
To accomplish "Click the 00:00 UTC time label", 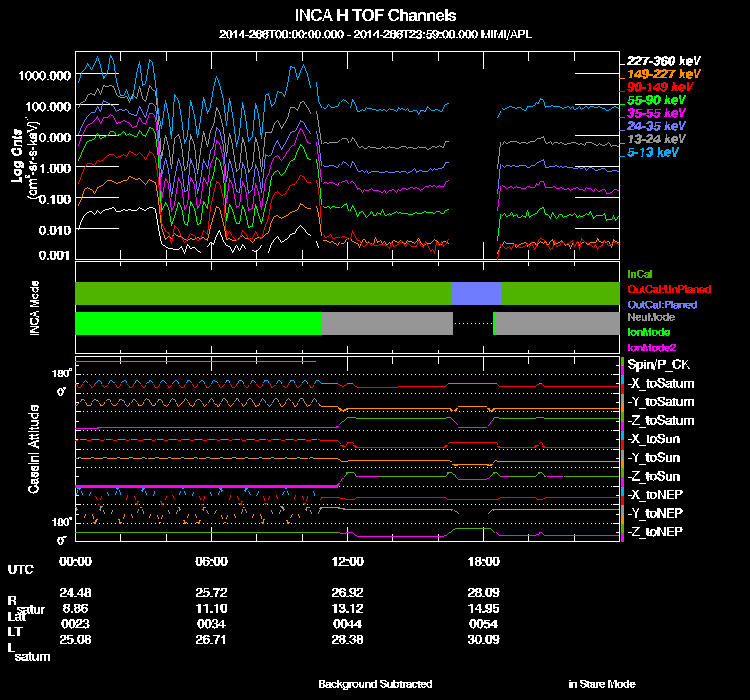I will pos(75,562).
